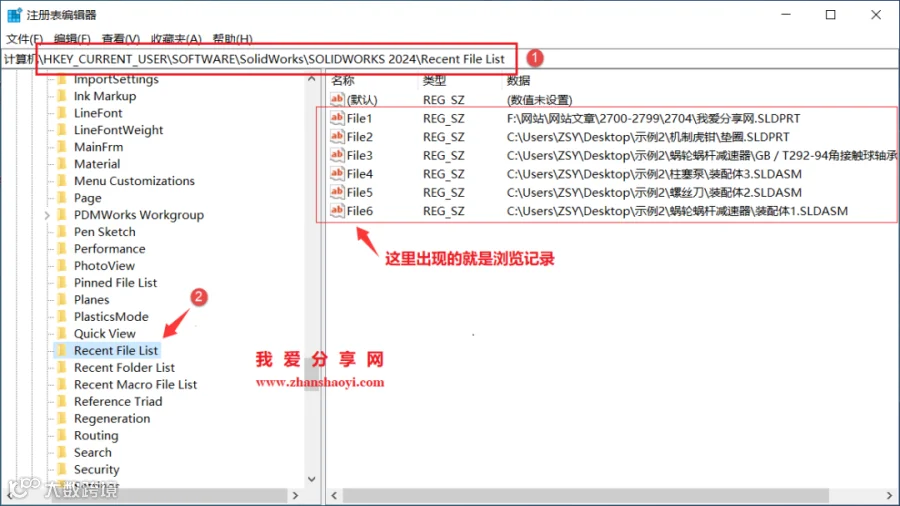Select the Planes folder icon
900x506 pixels.
(x=61, y=299)
